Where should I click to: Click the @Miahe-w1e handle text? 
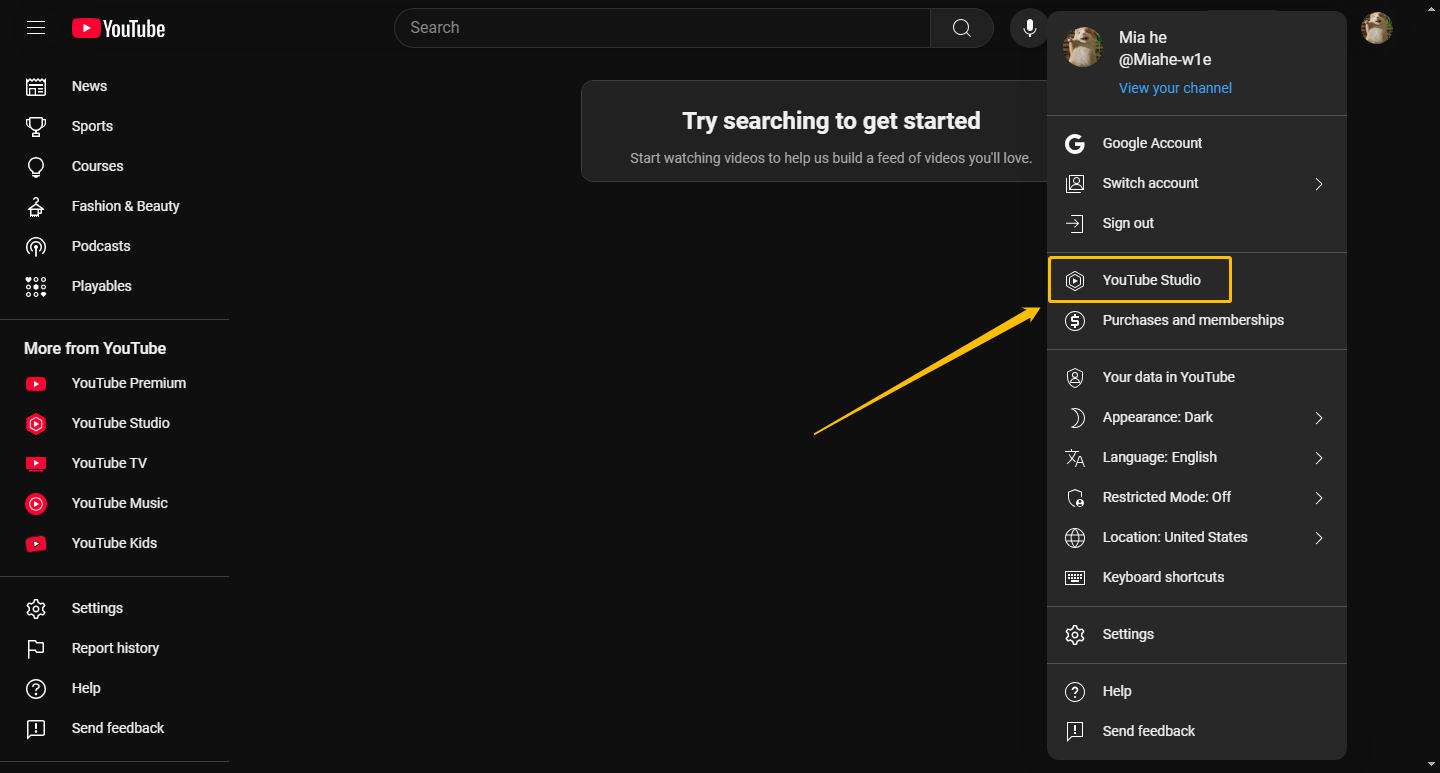1165,60
